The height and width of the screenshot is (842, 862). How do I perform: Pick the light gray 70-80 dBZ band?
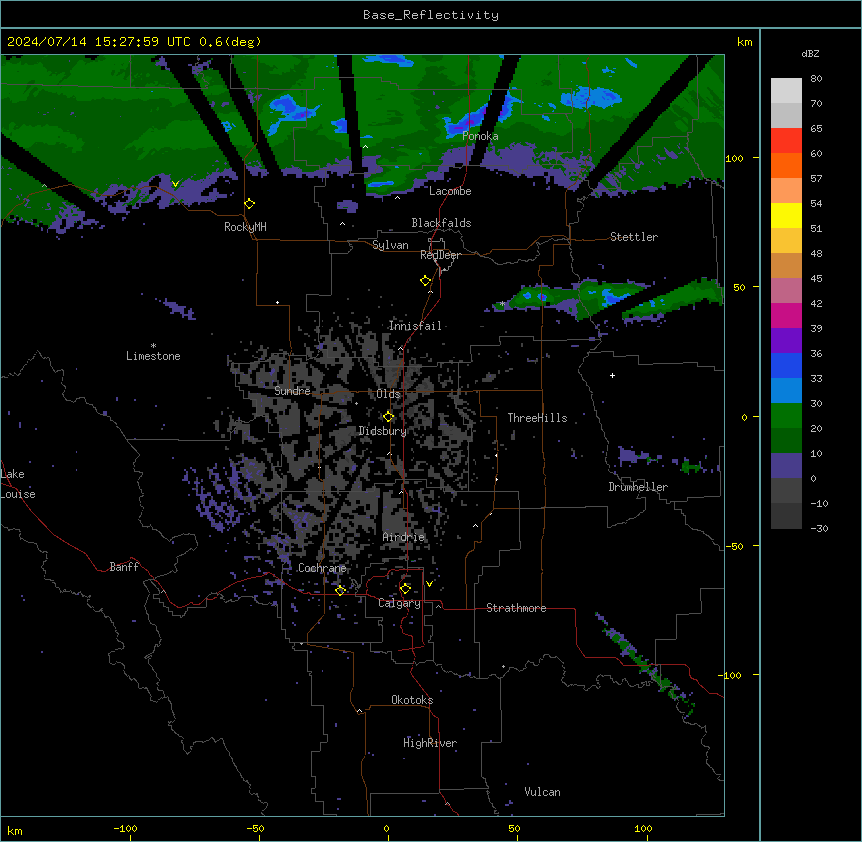(x=786, y=91)
